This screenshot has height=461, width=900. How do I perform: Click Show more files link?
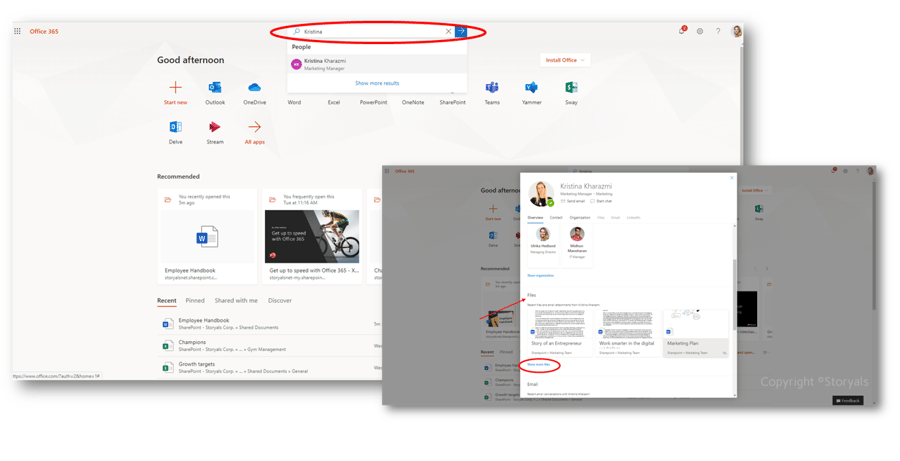[x=538, y=365]
